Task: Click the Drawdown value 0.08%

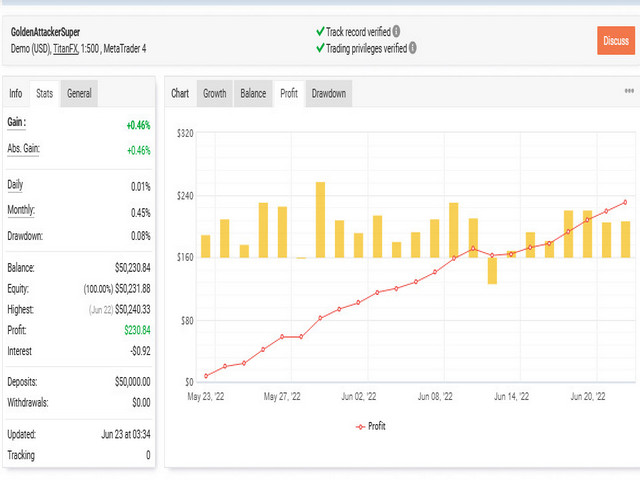Action: coord(140,236)
